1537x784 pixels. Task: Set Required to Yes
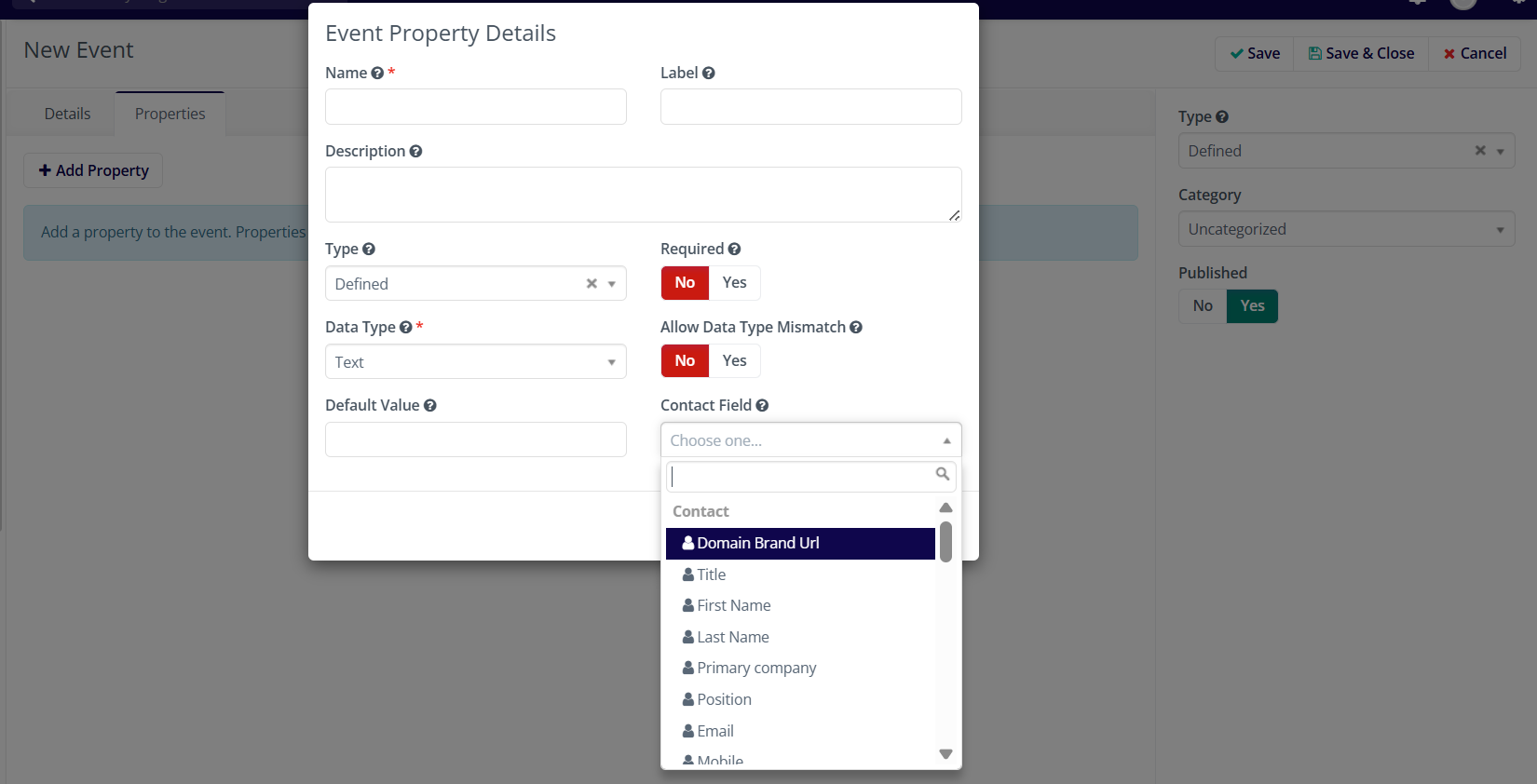(x=734, y=283)
